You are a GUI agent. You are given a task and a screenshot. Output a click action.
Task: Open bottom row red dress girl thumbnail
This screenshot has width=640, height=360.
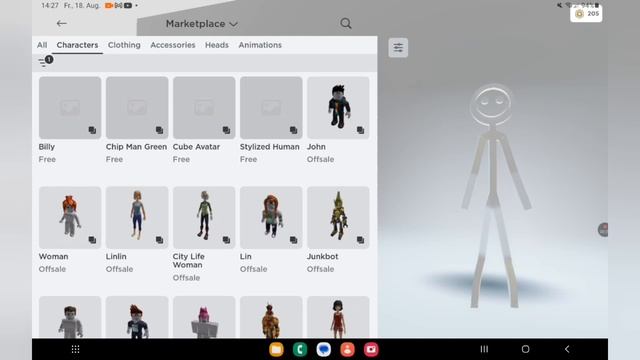pyautogui.click(x=338, y=317)
